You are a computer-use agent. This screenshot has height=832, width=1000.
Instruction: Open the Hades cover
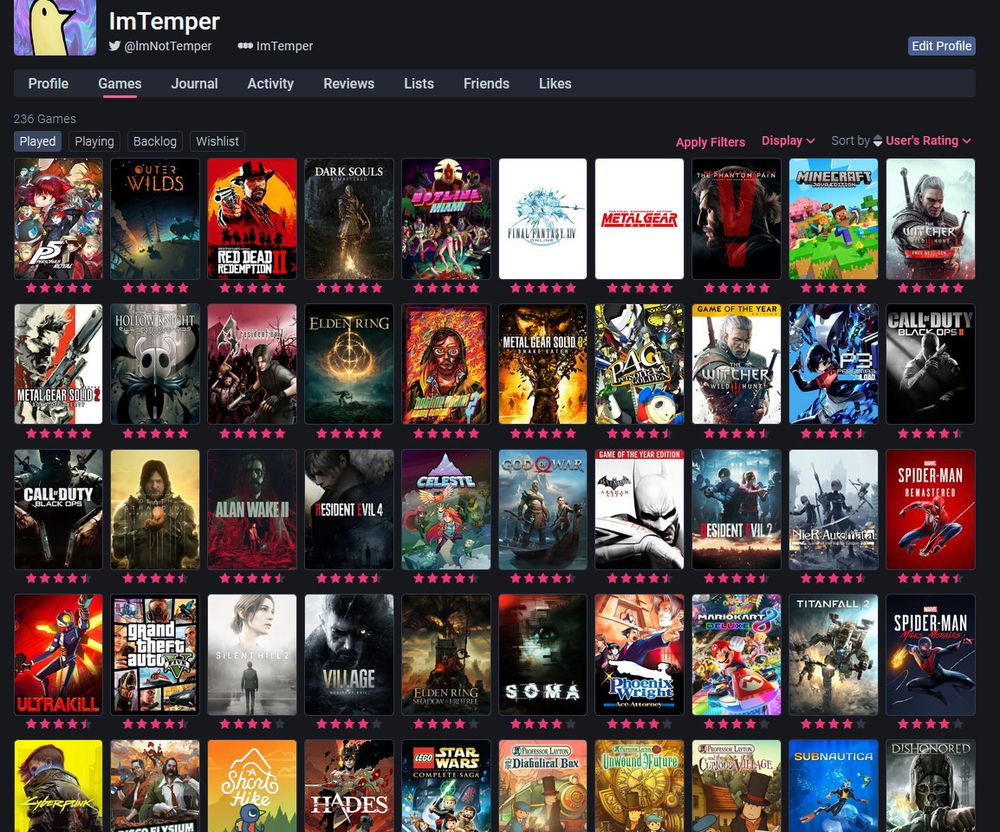coord(349,786)
